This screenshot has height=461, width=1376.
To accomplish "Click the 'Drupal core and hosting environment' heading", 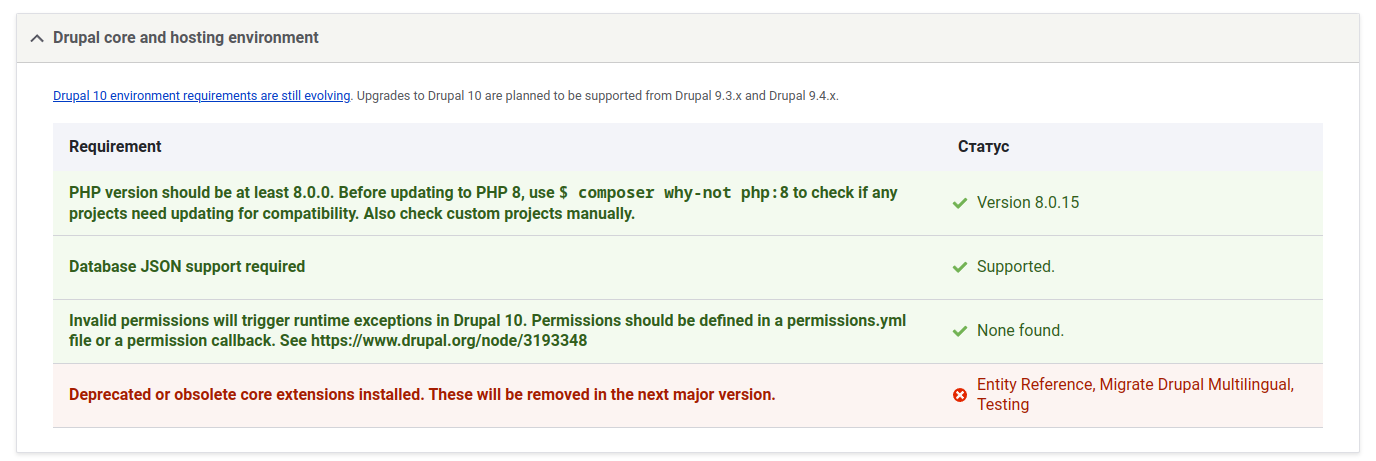I will click(x=186, y=38).
